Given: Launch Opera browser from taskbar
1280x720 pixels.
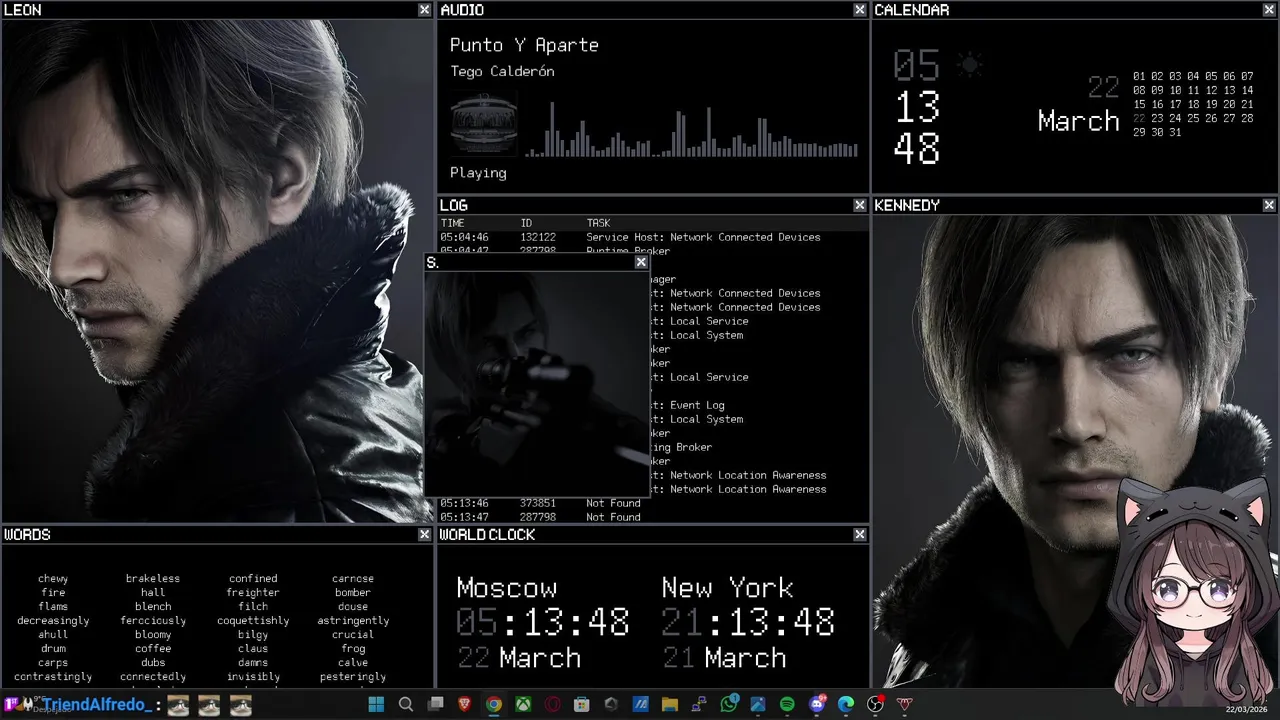Looking at the screenshot, I should click(552, 704).
